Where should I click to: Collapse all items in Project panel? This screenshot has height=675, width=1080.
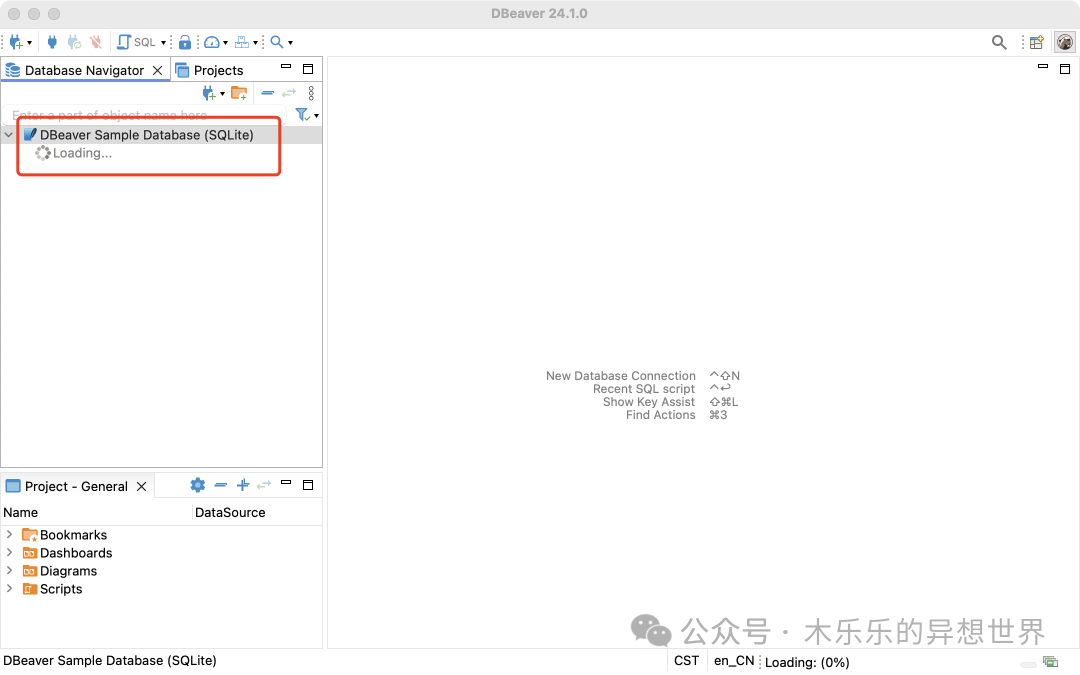220,485
